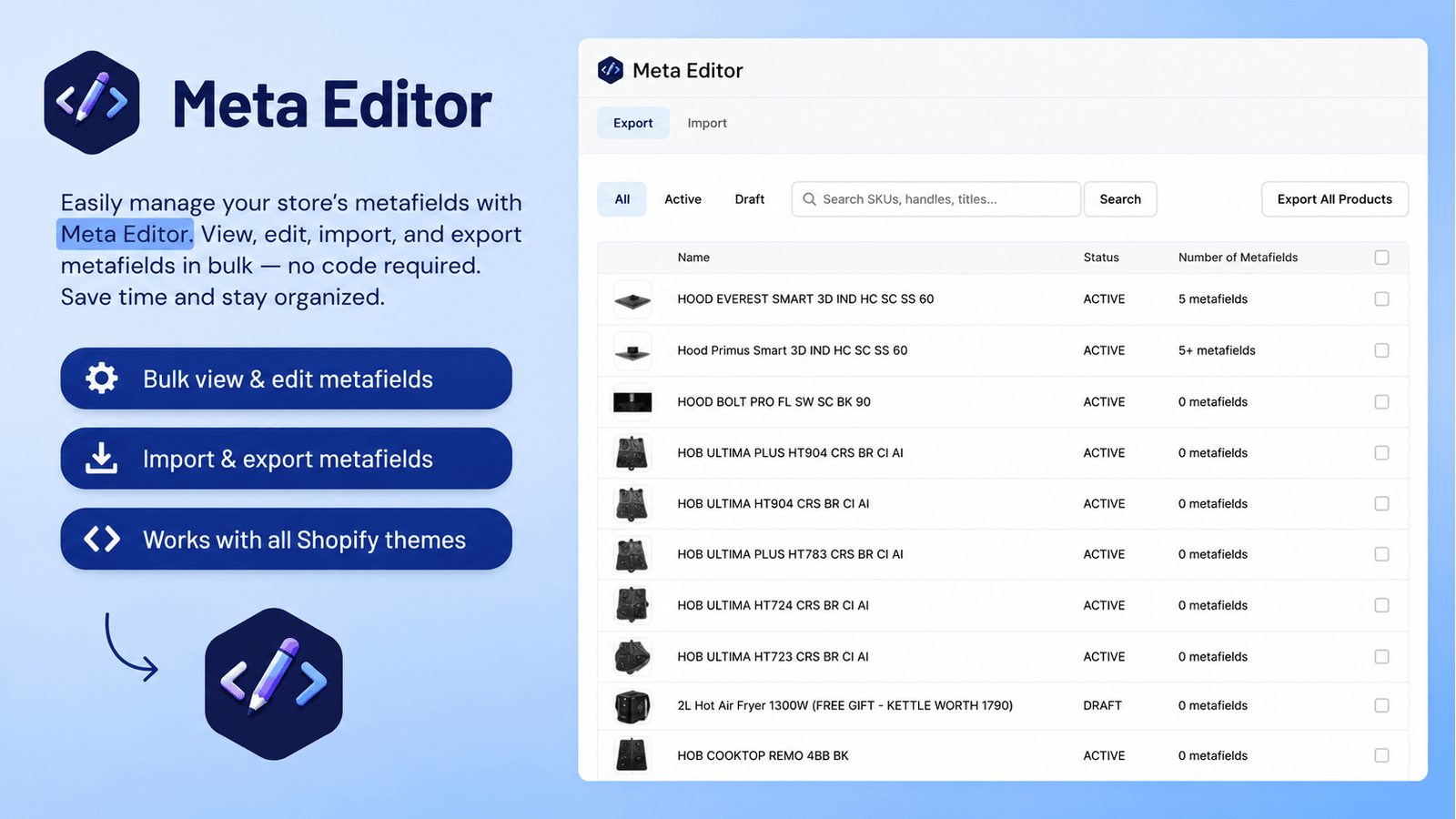1456x819 pixels.
Task: Tick 2L Hot Air Fryer row checkbox
Action: [x=1381, y=705]
